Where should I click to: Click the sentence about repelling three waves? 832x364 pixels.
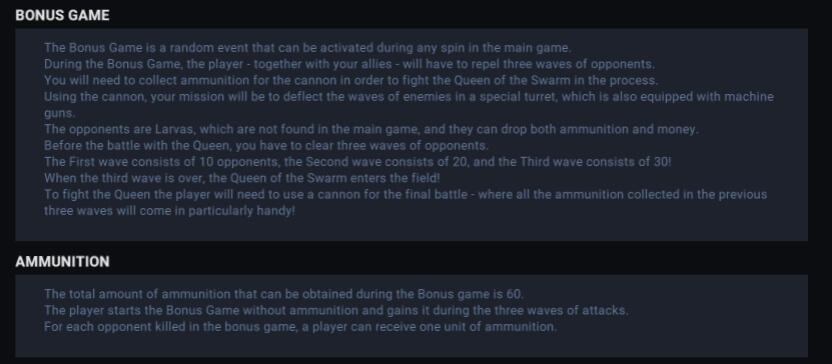[349, 64]
